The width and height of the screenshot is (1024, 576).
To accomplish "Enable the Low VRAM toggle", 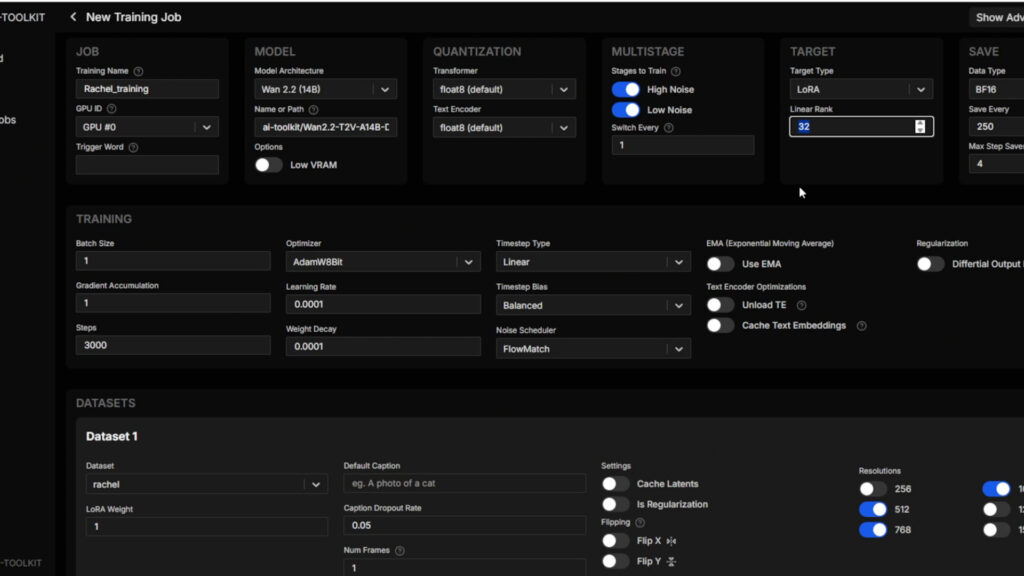I will coord(268,165).
